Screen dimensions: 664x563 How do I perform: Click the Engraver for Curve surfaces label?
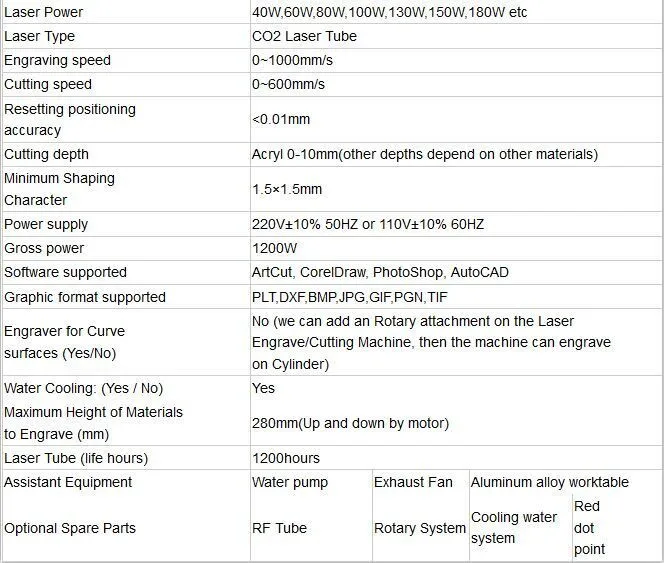64,342
